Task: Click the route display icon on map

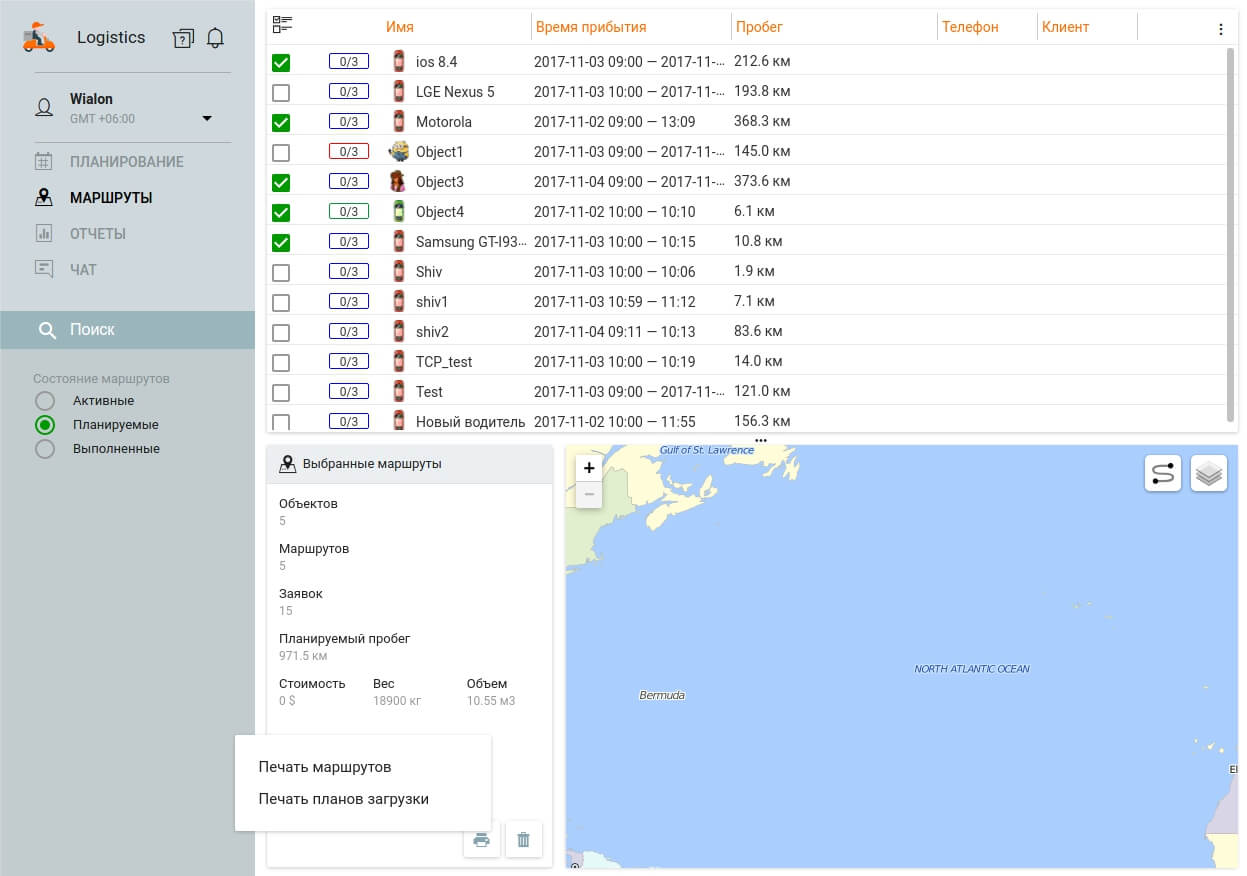Action: pyautogui.click(x=1163, y=473)
